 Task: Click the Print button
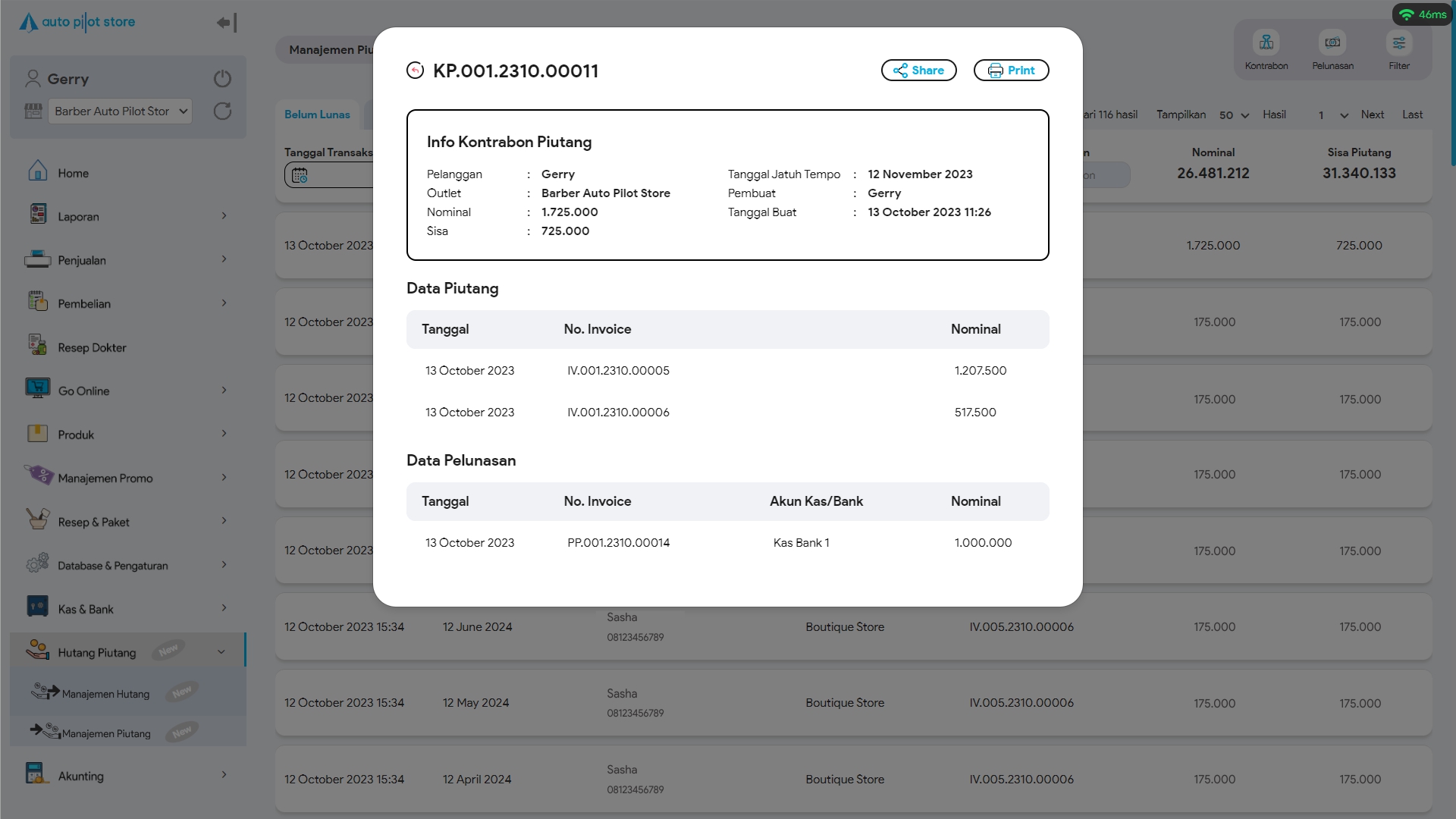(x=1011, y=71)
